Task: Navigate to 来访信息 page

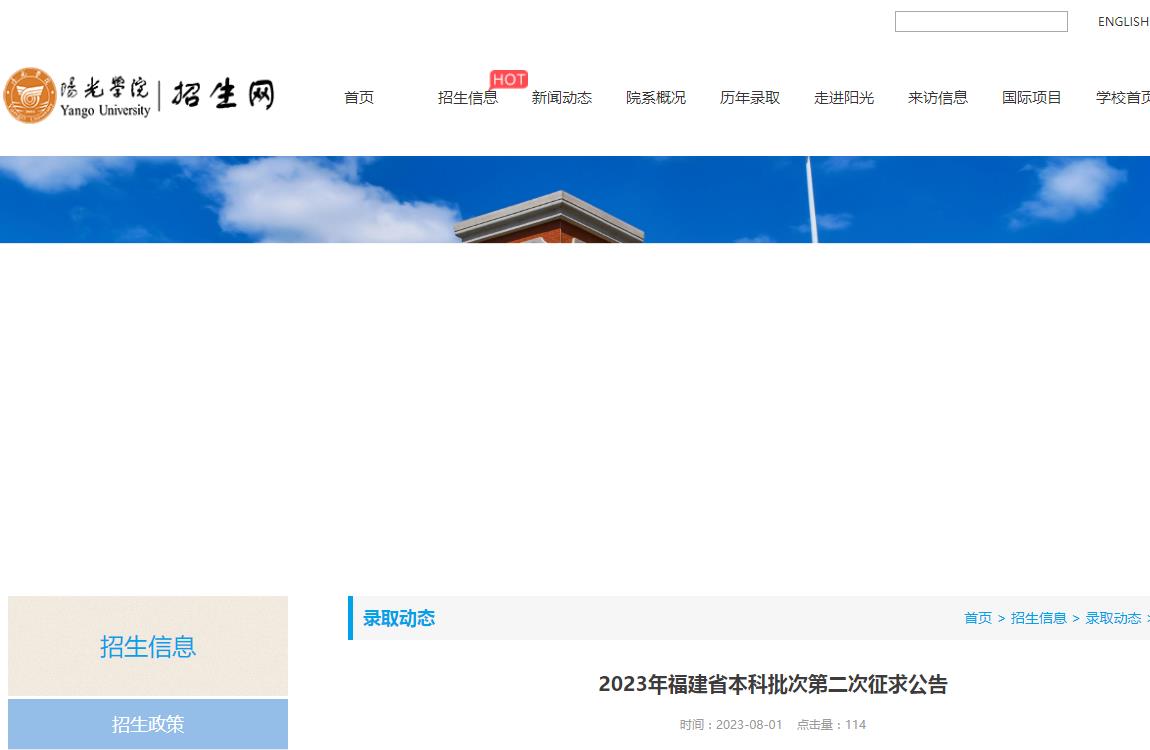Action: pos(937,98)
